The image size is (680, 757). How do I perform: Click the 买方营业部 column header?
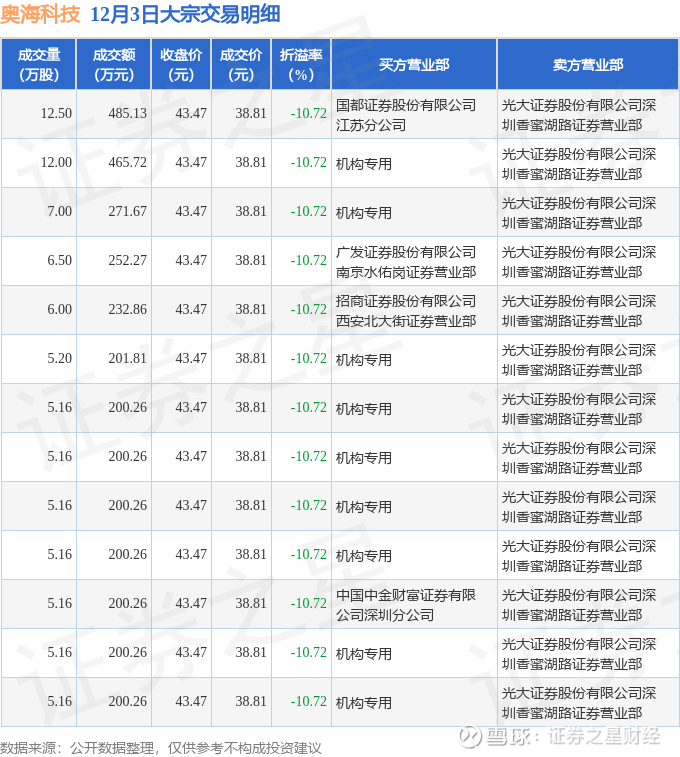click(x=414, y=65)
